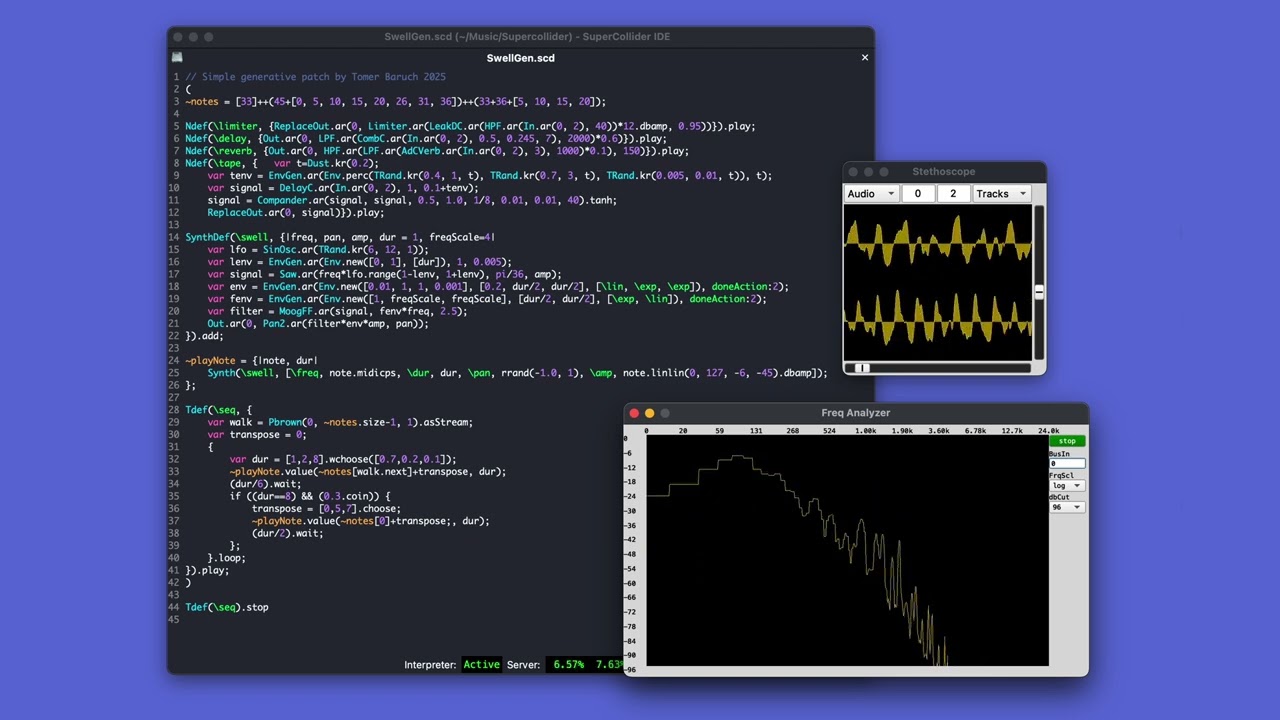
Task: Click line number 45 in the editor gutter
Action: (175, 619)
